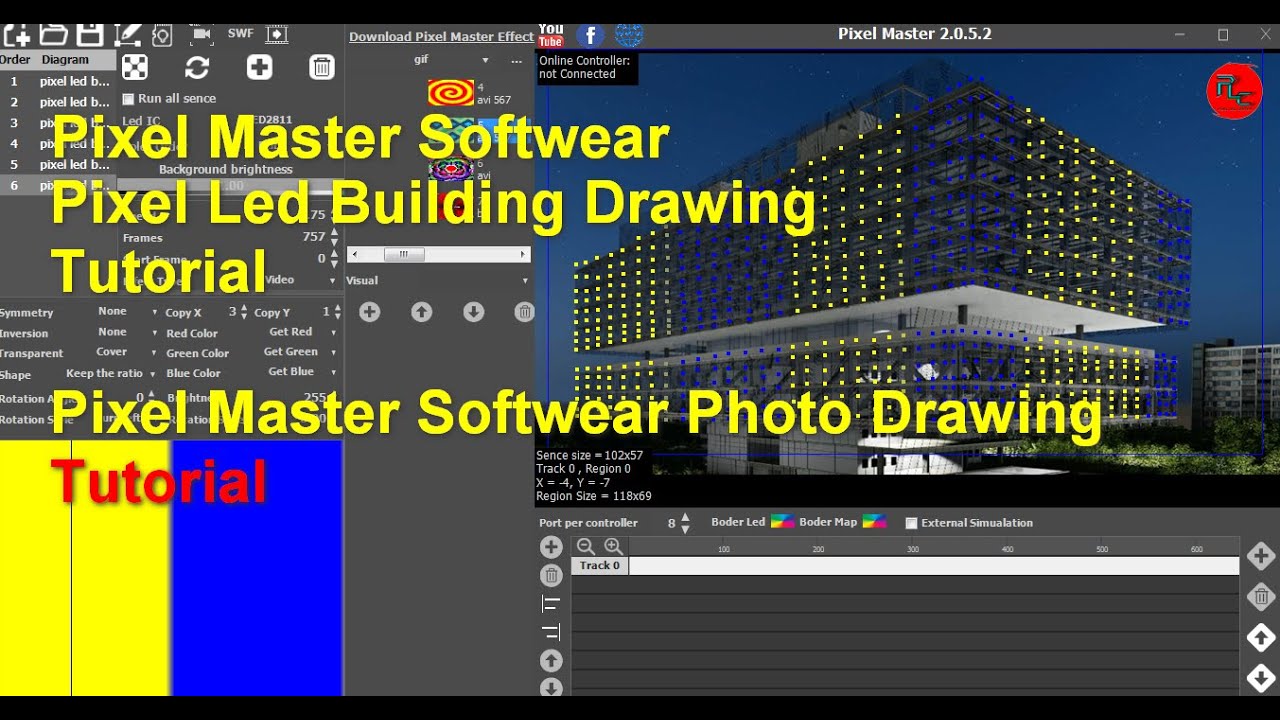
Task: Move Visual effect up
Action: tap(422, 312)
